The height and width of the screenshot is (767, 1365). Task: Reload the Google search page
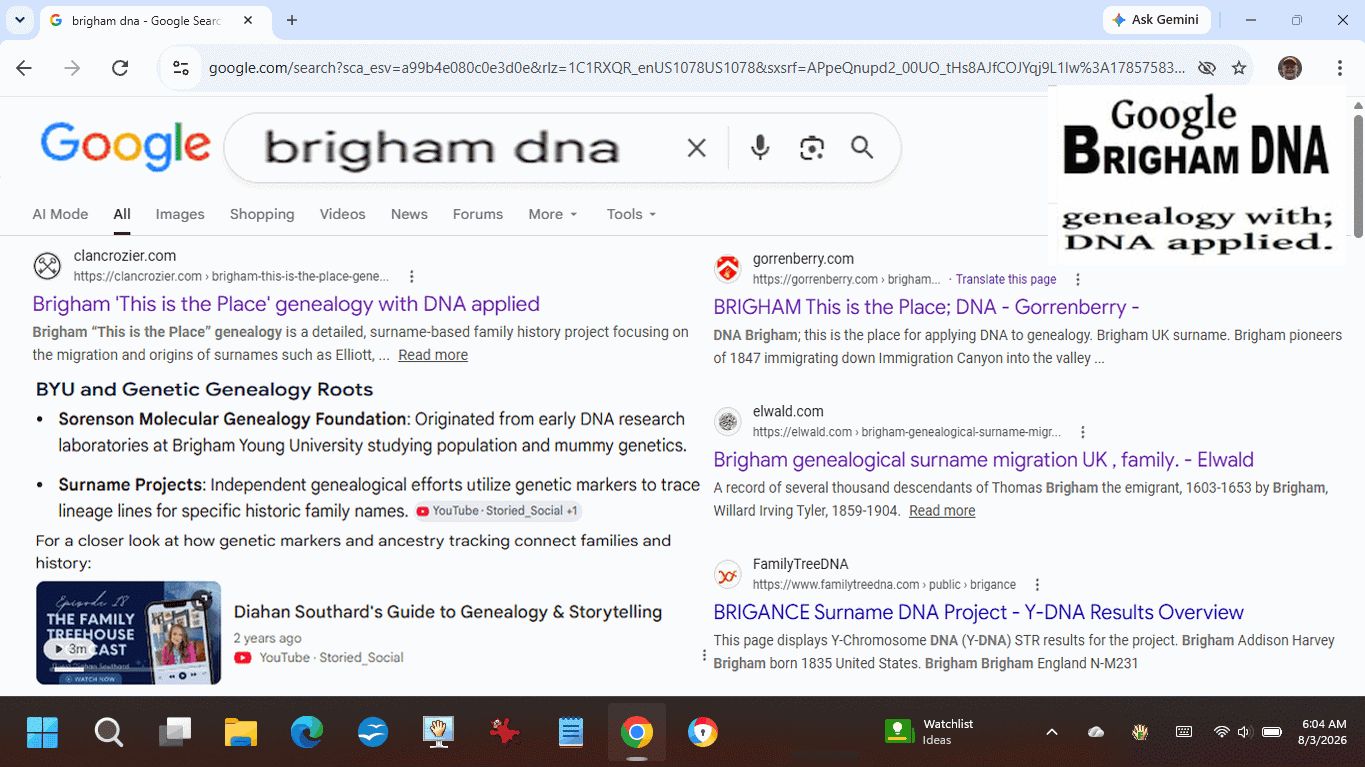(120, 68)
